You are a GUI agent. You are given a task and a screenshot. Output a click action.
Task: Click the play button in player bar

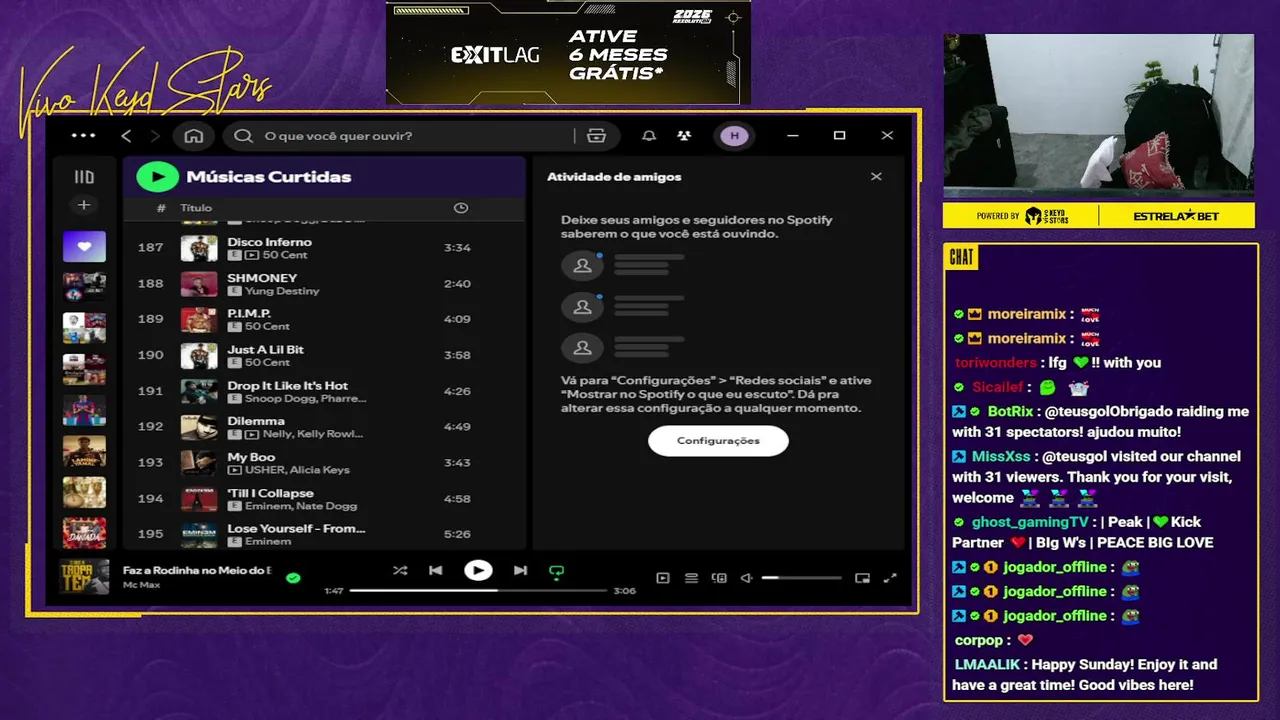(478, 571)
